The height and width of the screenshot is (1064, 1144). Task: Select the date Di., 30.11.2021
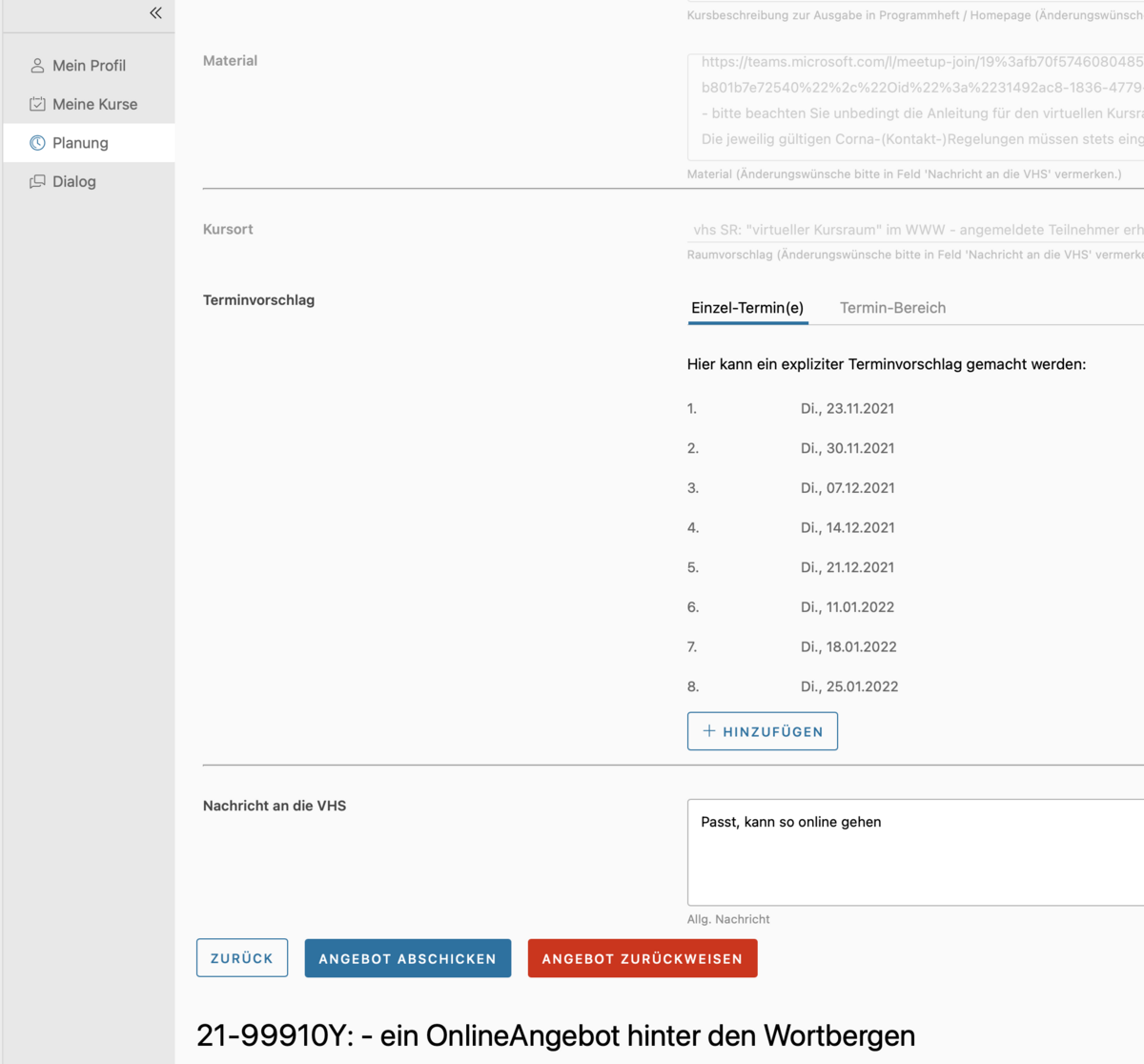pyautogui.click(x=848, y=448)
